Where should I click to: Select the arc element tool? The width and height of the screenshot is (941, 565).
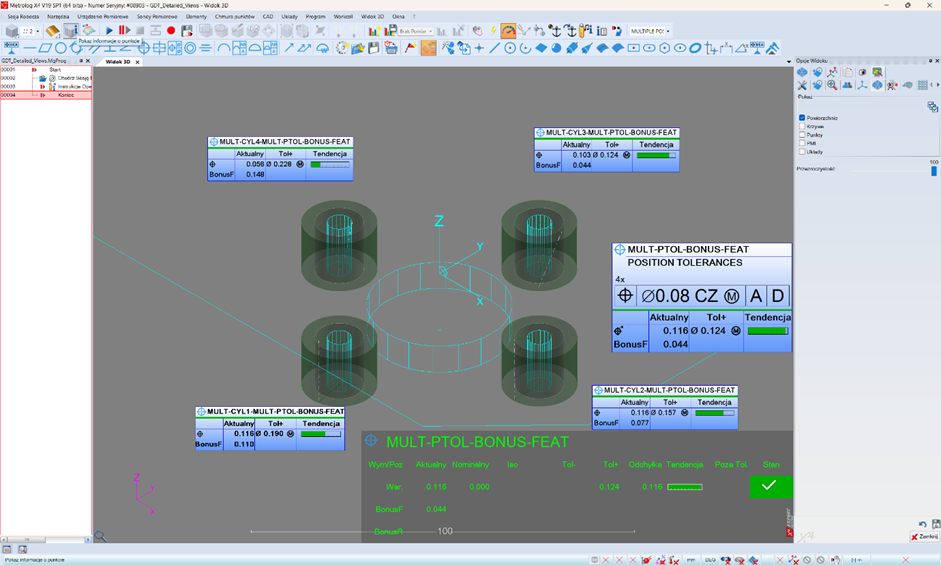224,48
